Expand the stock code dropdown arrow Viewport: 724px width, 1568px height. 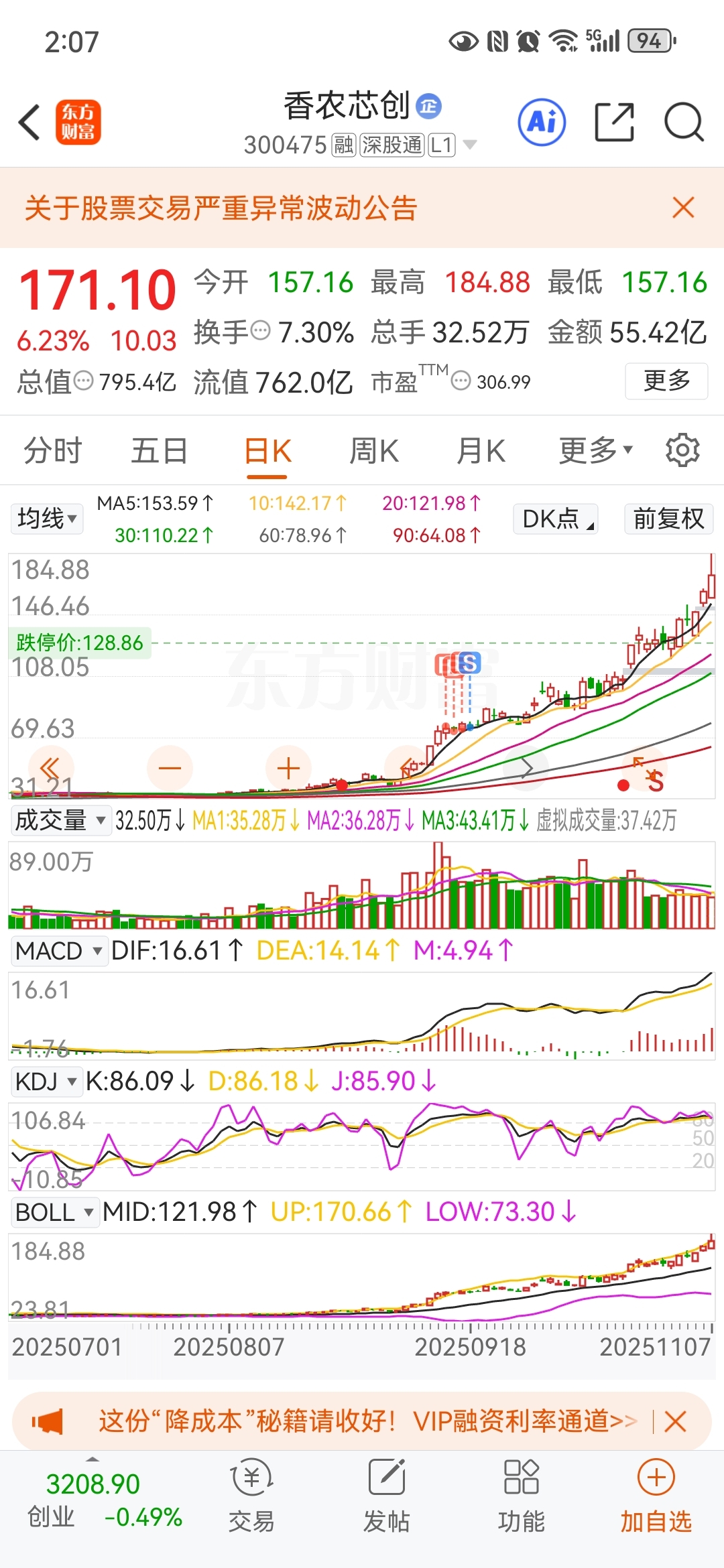pos(470,145)
